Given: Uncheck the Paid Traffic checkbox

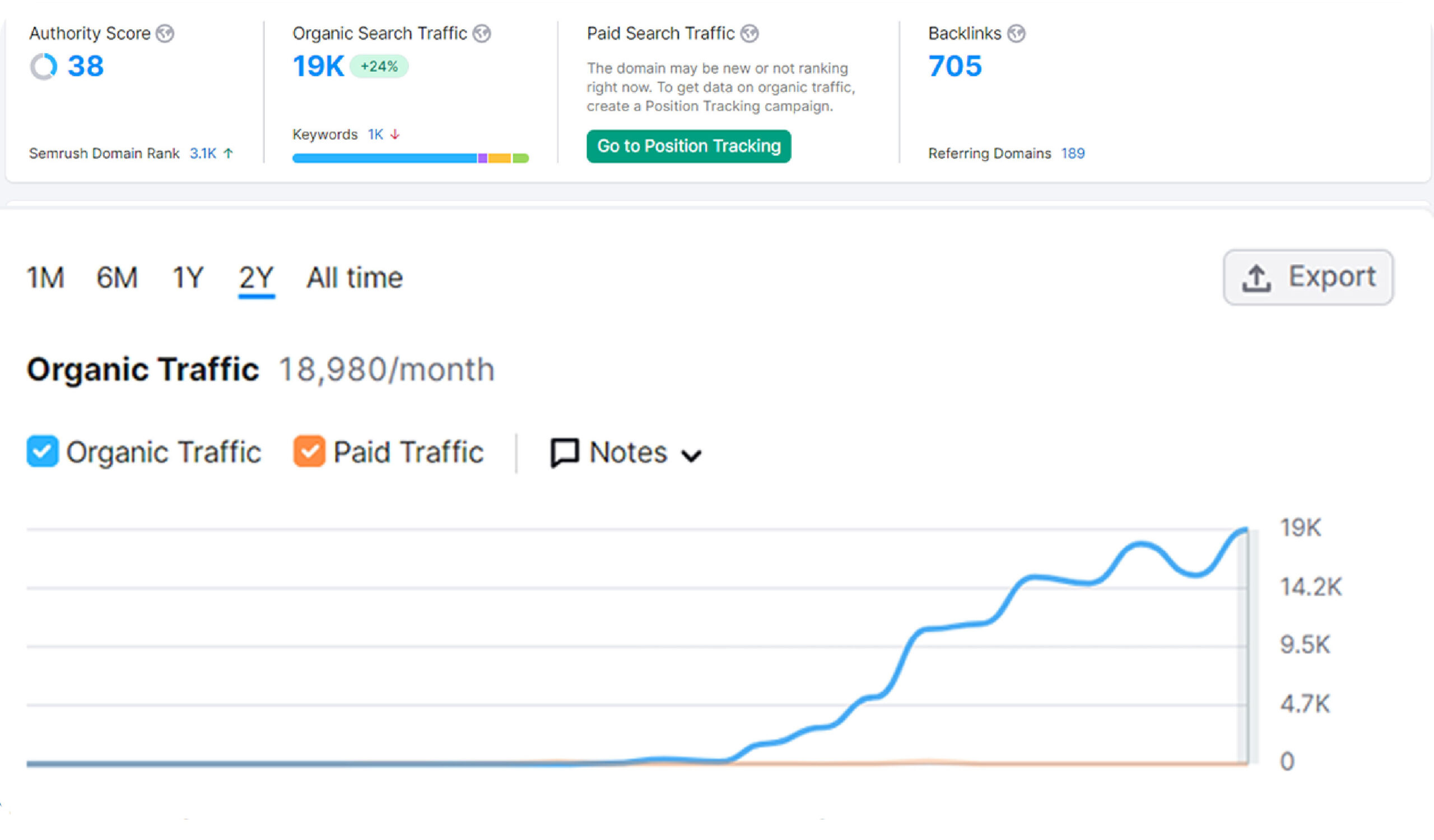Looking at the screenshot, I should pyautogui.click(x=310, y=451).
